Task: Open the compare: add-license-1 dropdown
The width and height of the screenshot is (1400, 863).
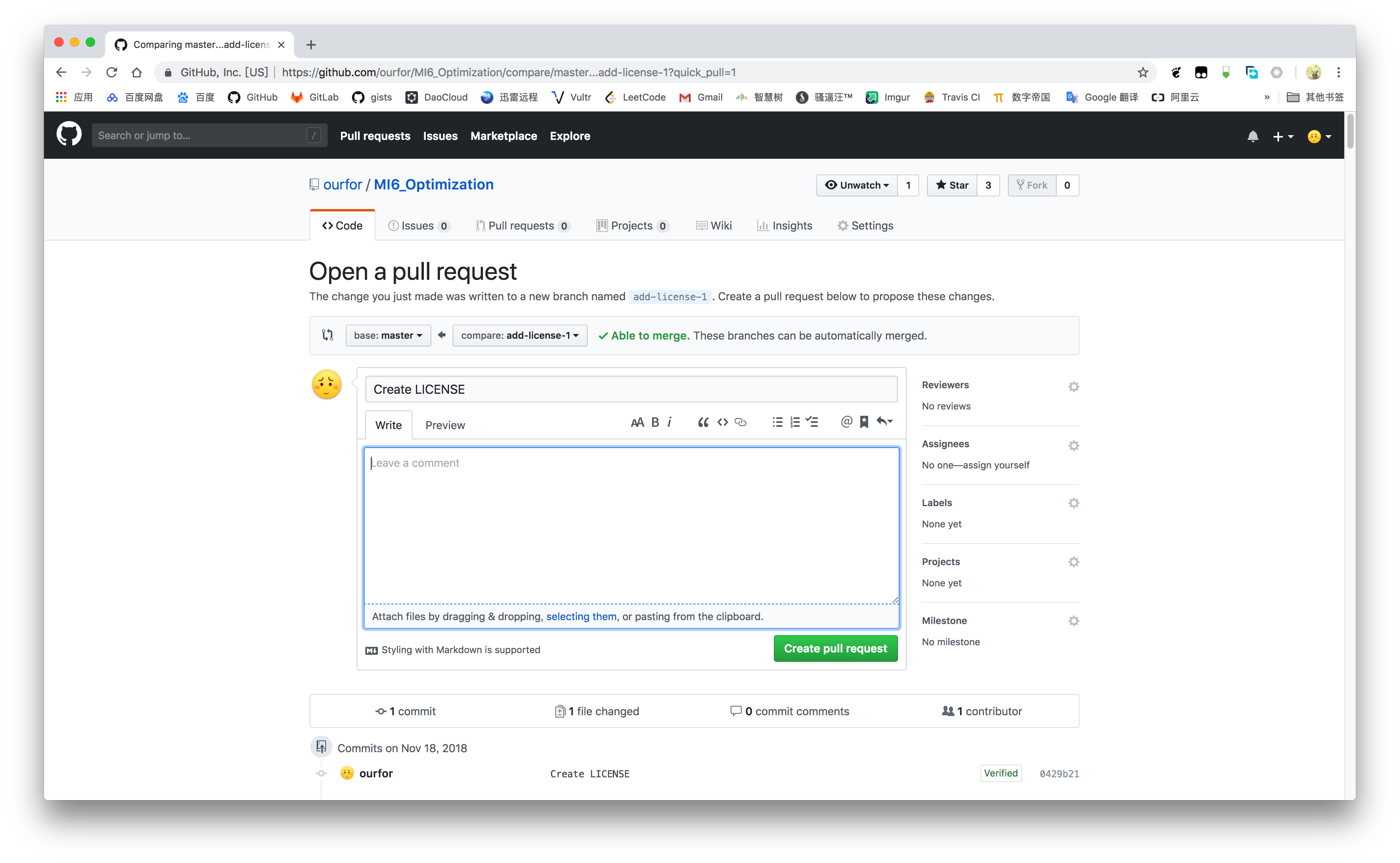Action: click(520, 336)
